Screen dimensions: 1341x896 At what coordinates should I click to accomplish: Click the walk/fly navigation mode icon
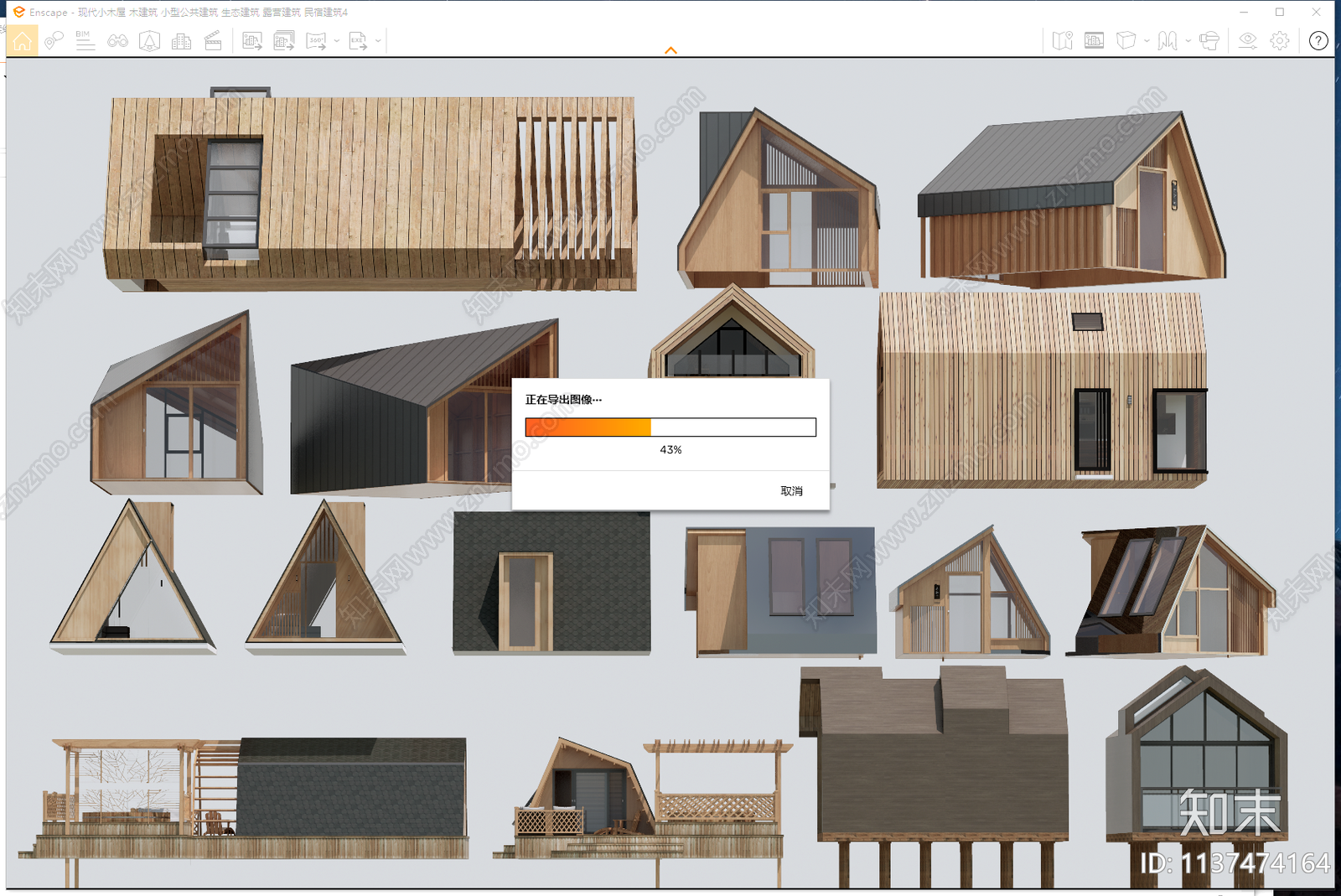point(1168,40)
